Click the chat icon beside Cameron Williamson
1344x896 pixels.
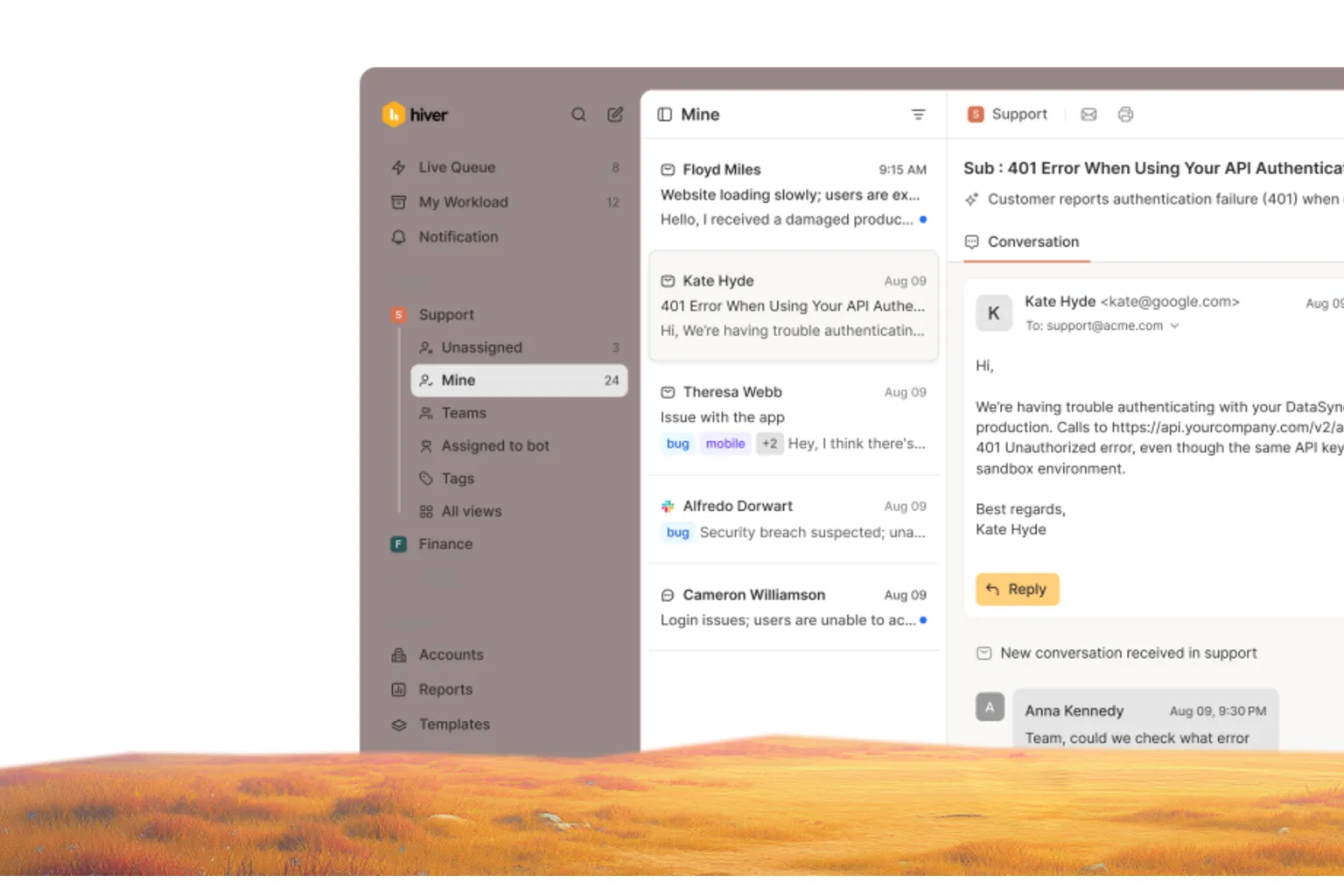668,595
